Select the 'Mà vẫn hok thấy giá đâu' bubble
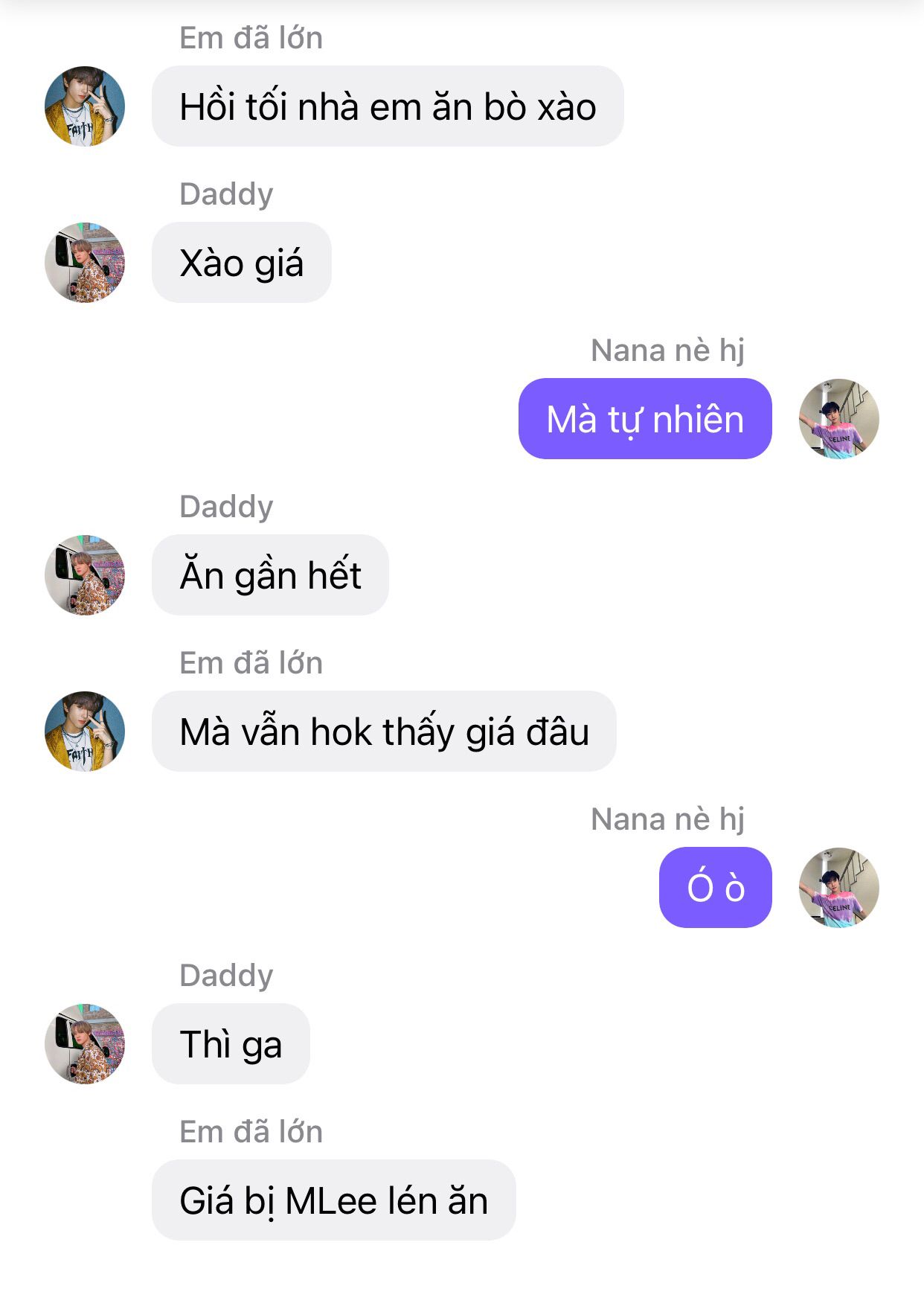The width and height of the screenshot is (924, 1312). pyautogui.click(x=384, y=732)
